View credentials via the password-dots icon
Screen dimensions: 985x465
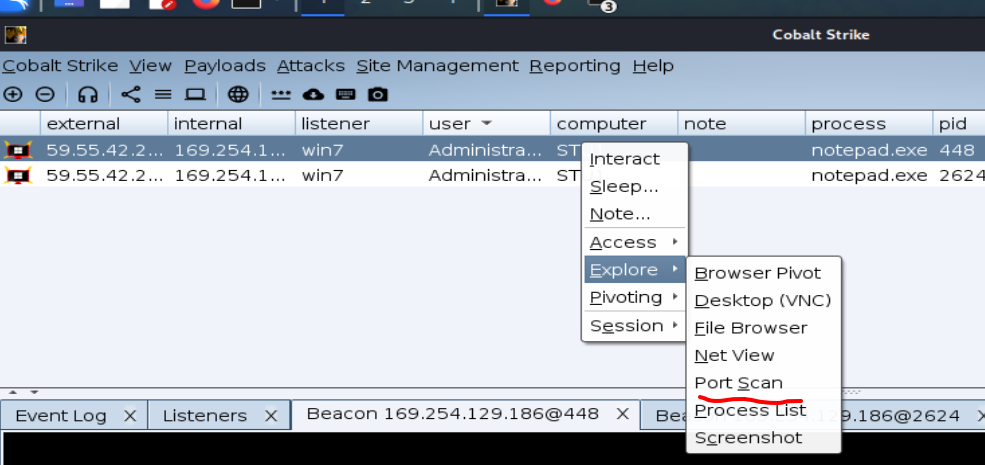coord(281,96)
